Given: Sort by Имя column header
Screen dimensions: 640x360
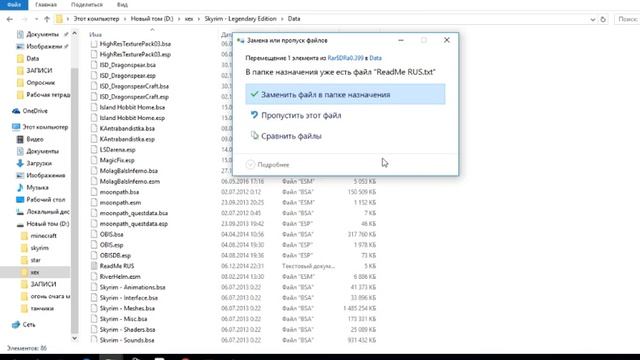Looking at the screenshot, I should (95, 35).
